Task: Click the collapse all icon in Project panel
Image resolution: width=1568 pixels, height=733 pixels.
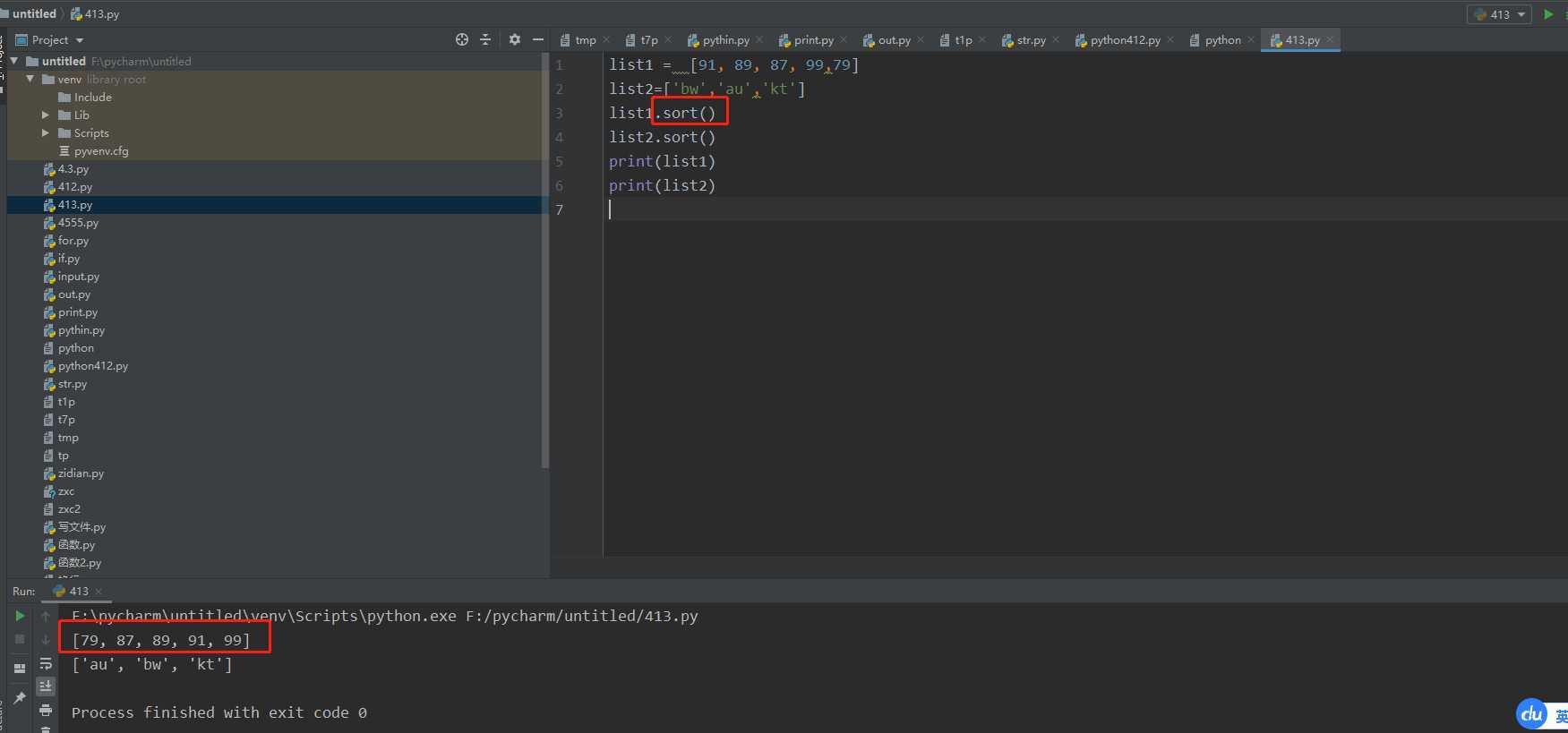Action: (485, 39)
